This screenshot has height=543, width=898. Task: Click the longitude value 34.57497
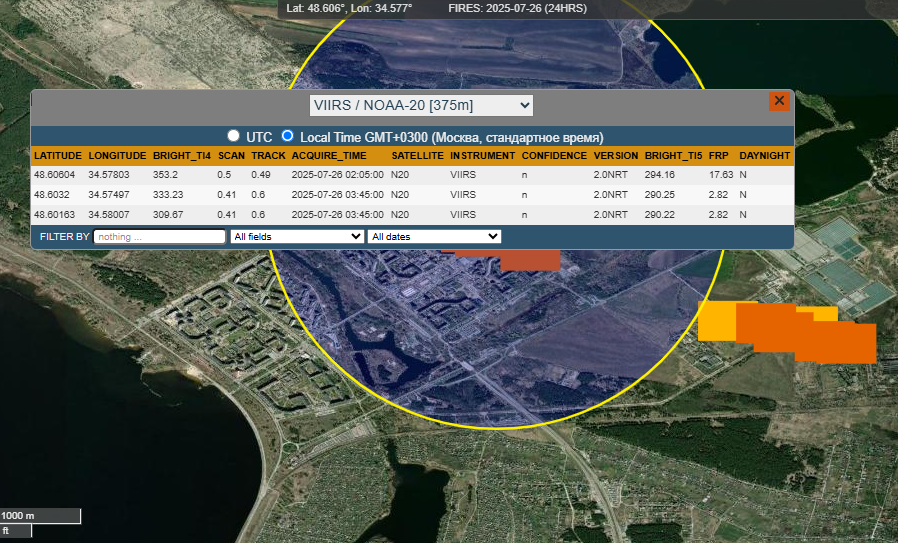[x=109, y=195]
